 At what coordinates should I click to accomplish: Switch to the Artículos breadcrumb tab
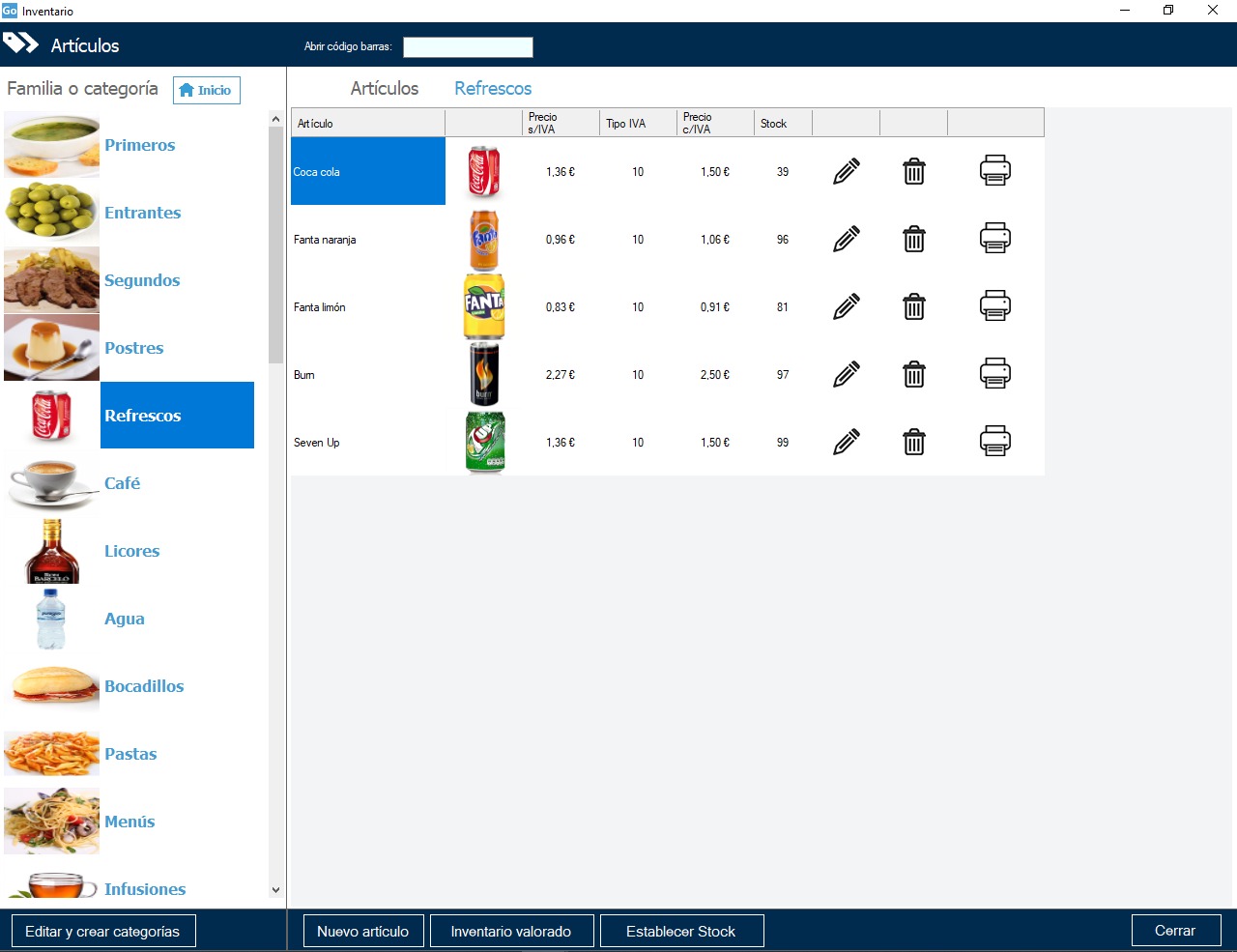point(384,88)
